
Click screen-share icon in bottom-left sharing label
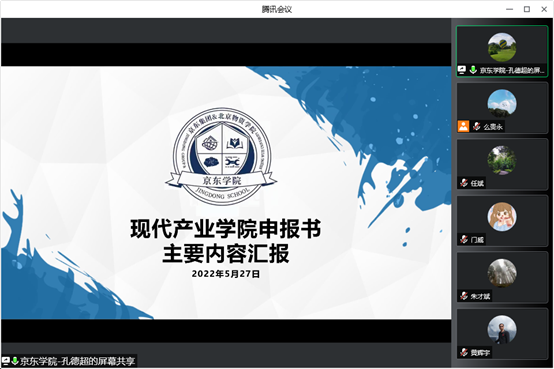[6, 361]
